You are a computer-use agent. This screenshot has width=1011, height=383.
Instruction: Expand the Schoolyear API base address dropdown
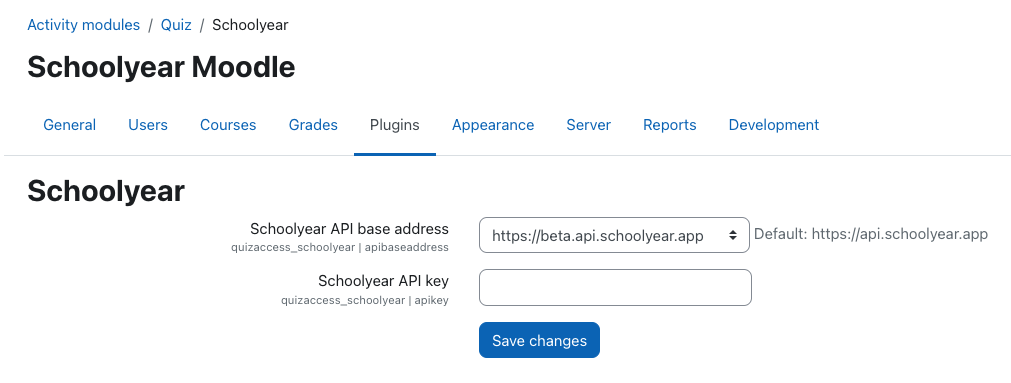(x=614, y=235)
